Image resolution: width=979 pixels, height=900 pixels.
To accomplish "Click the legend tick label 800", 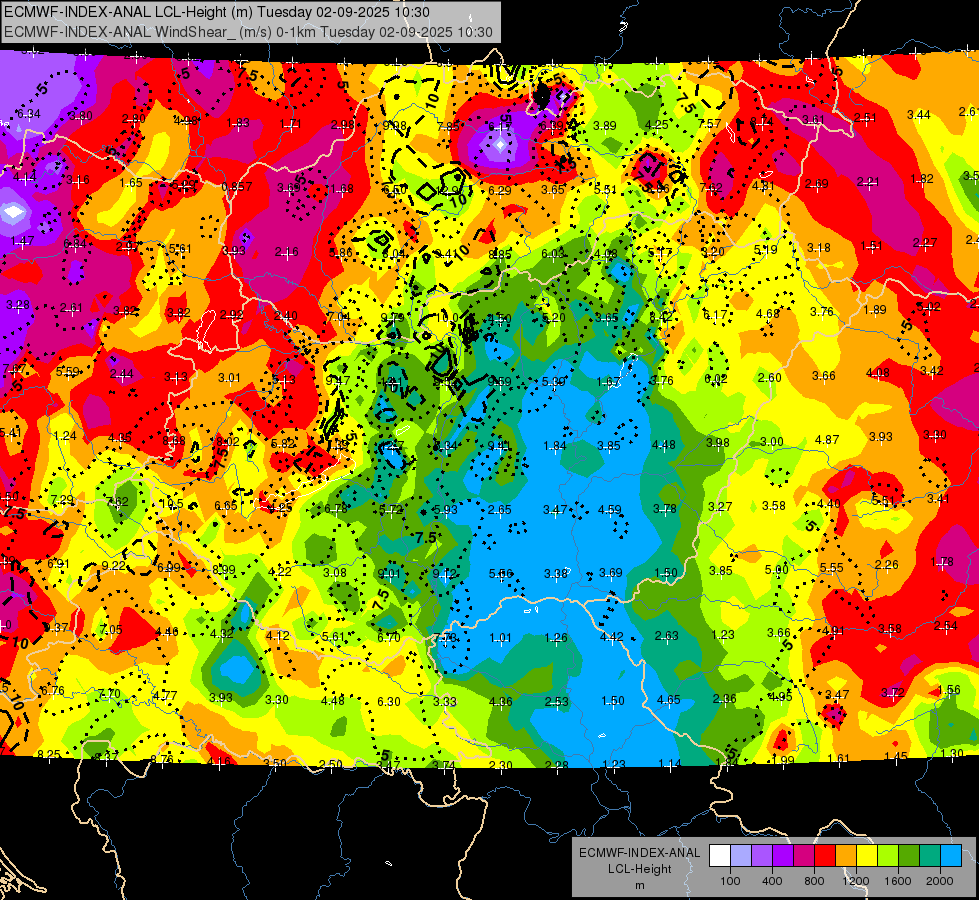I will pos(814,881).
